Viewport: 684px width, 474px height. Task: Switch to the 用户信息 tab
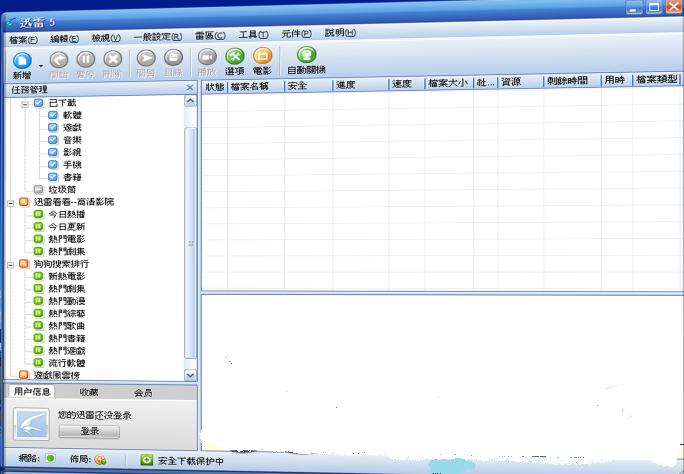pyautogui.click(x=32, y=391)
